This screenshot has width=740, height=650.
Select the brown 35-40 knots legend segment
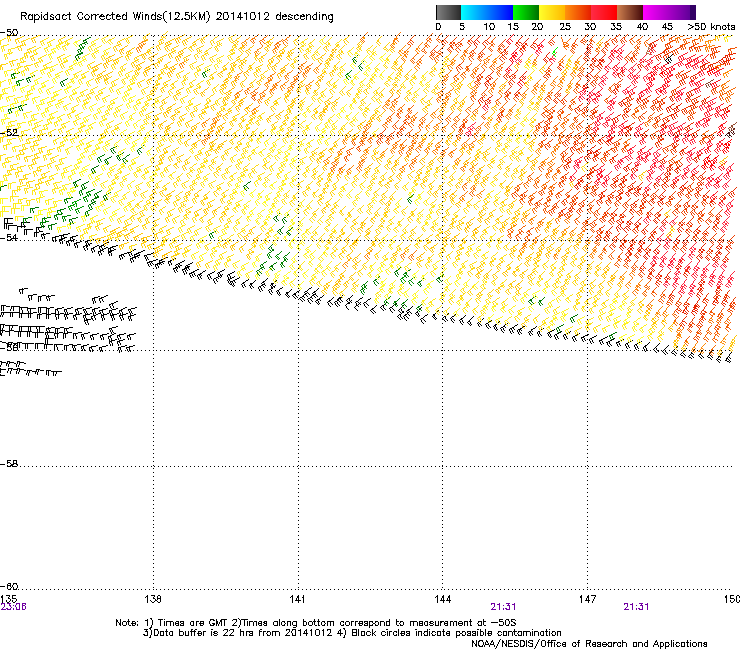[630, 12]
